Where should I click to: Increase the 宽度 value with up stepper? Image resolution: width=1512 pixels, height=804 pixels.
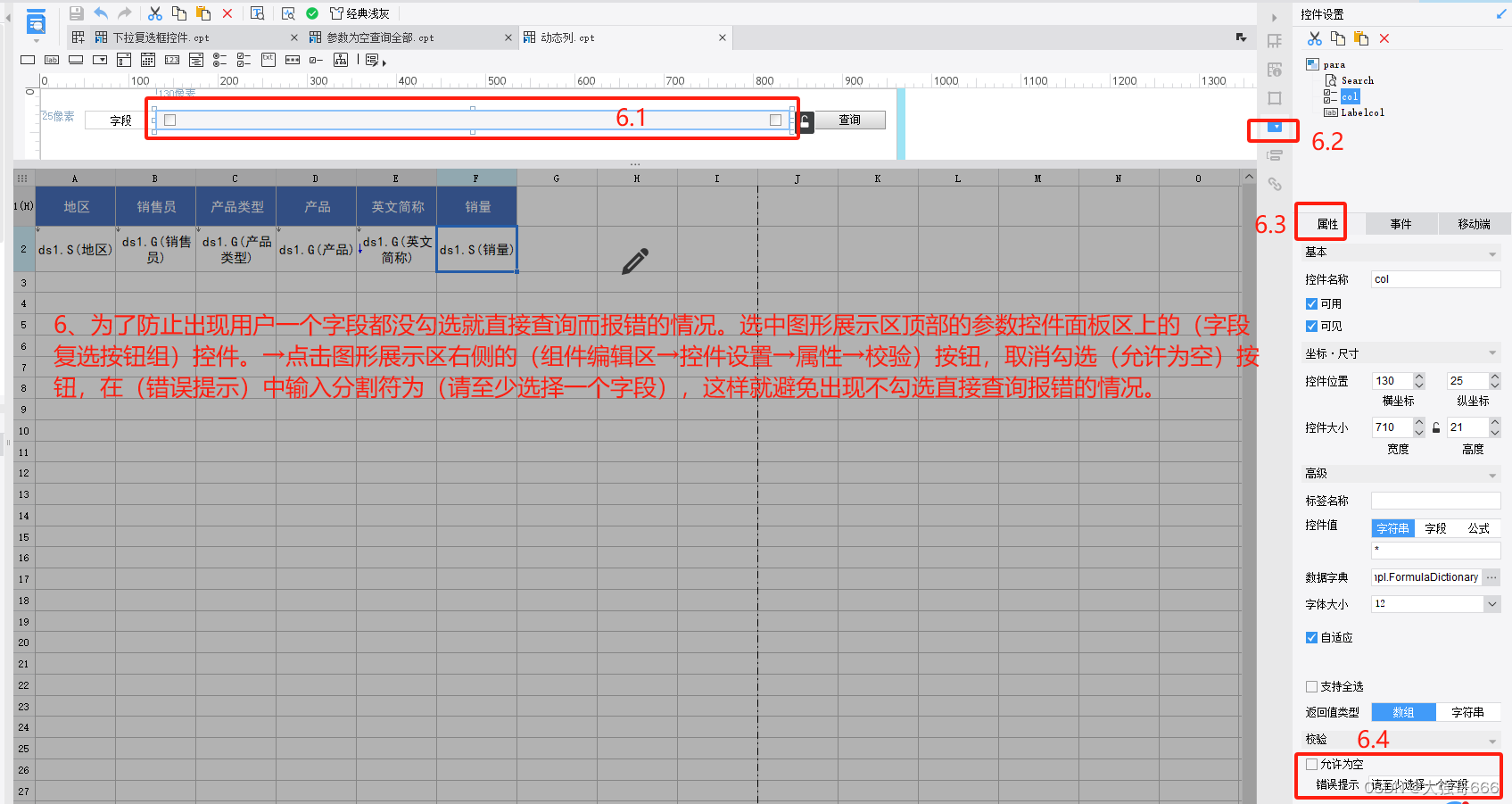[x=1418, y=423]
